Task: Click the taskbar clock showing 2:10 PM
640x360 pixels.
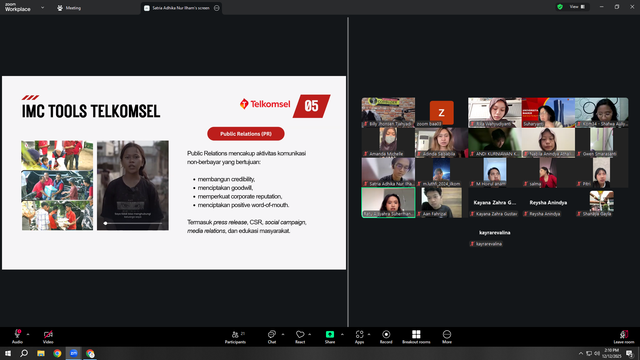Action: tap(611, 353)
